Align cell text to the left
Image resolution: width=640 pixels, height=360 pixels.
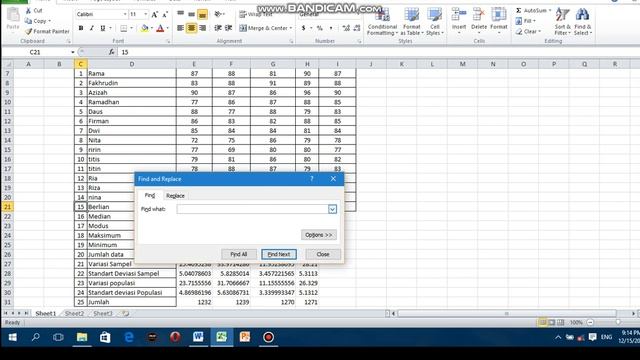180,28
